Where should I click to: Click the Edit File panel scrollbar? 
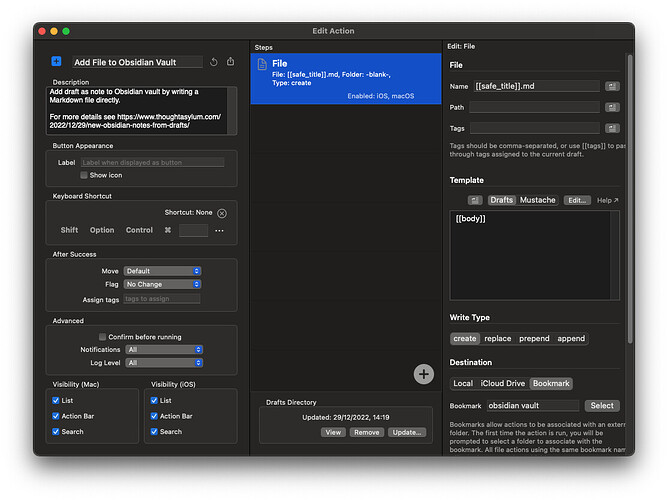(630, 198)
